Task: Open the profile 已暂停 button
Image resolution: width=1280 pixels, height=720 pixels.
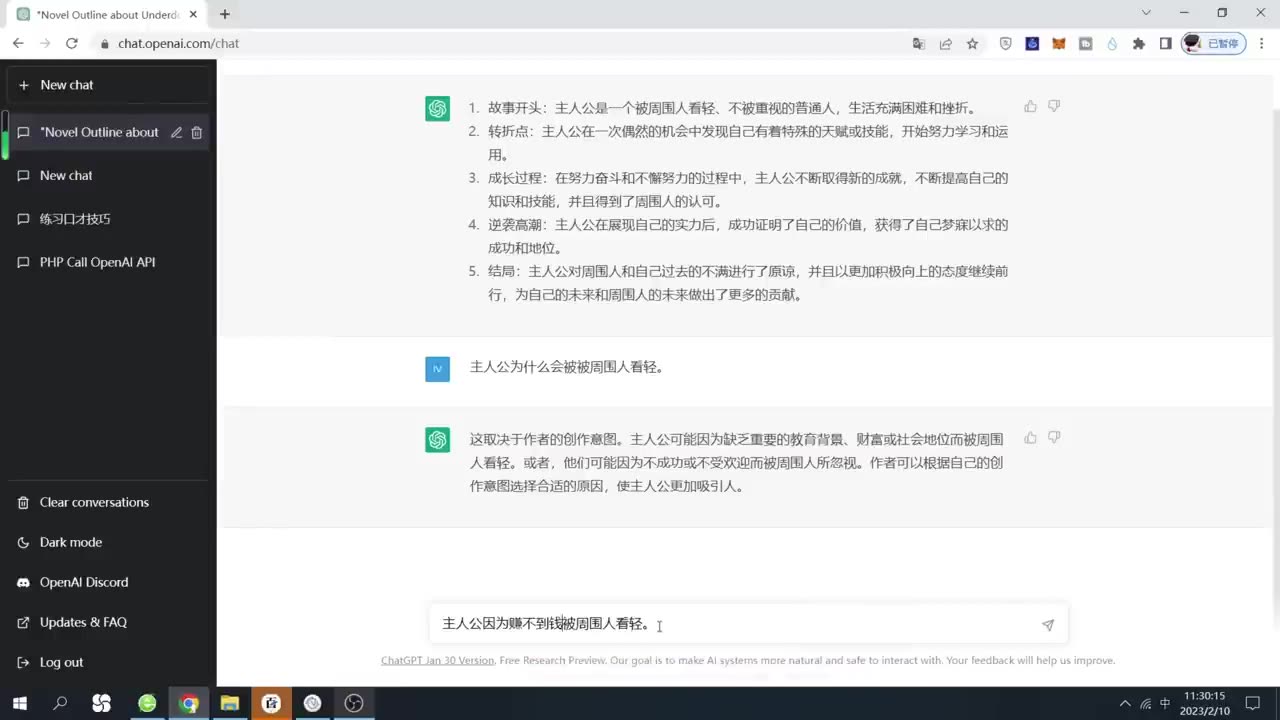Action: tap(1213, 43)
